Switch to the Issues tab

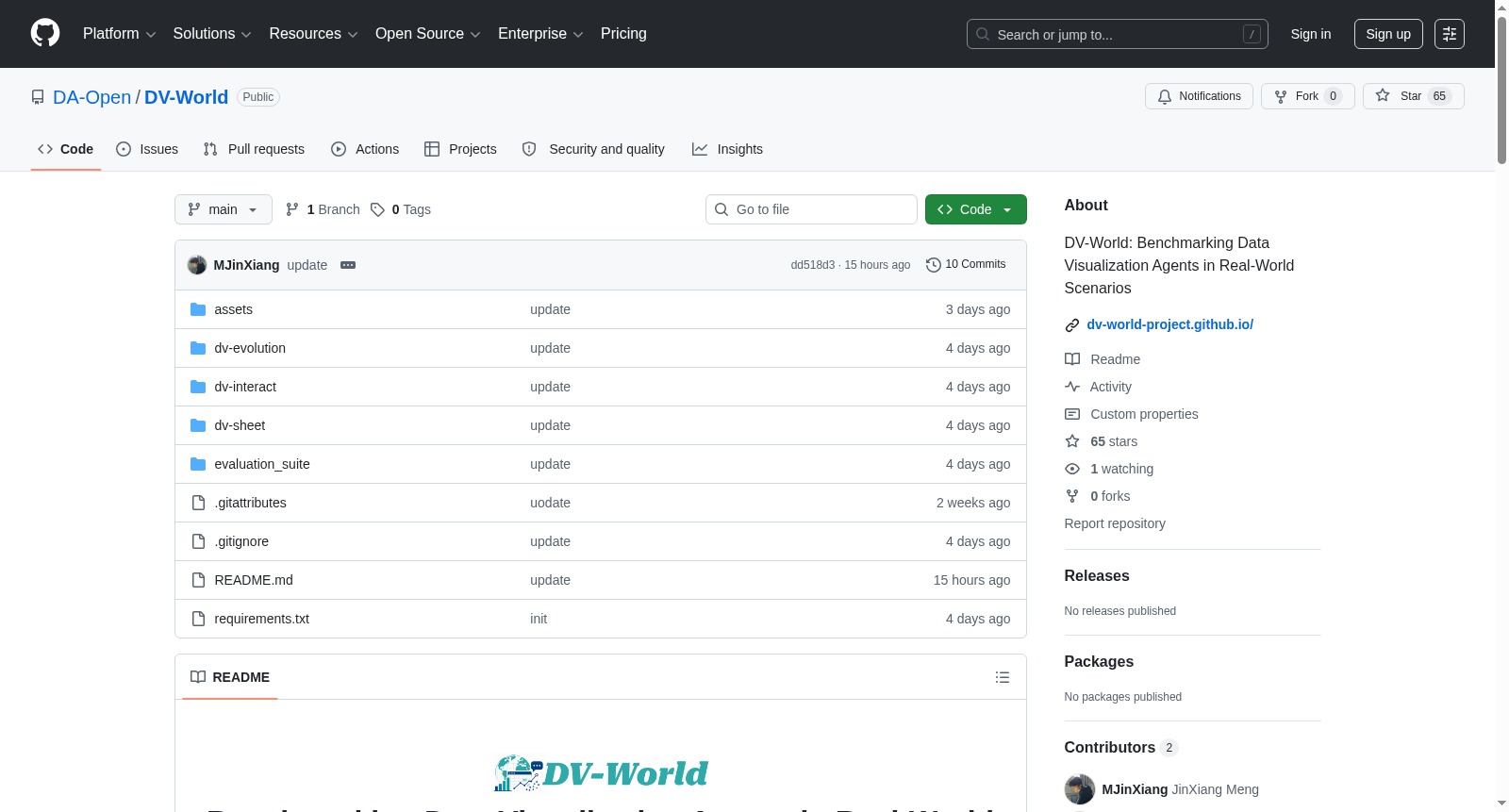[147, 149]
